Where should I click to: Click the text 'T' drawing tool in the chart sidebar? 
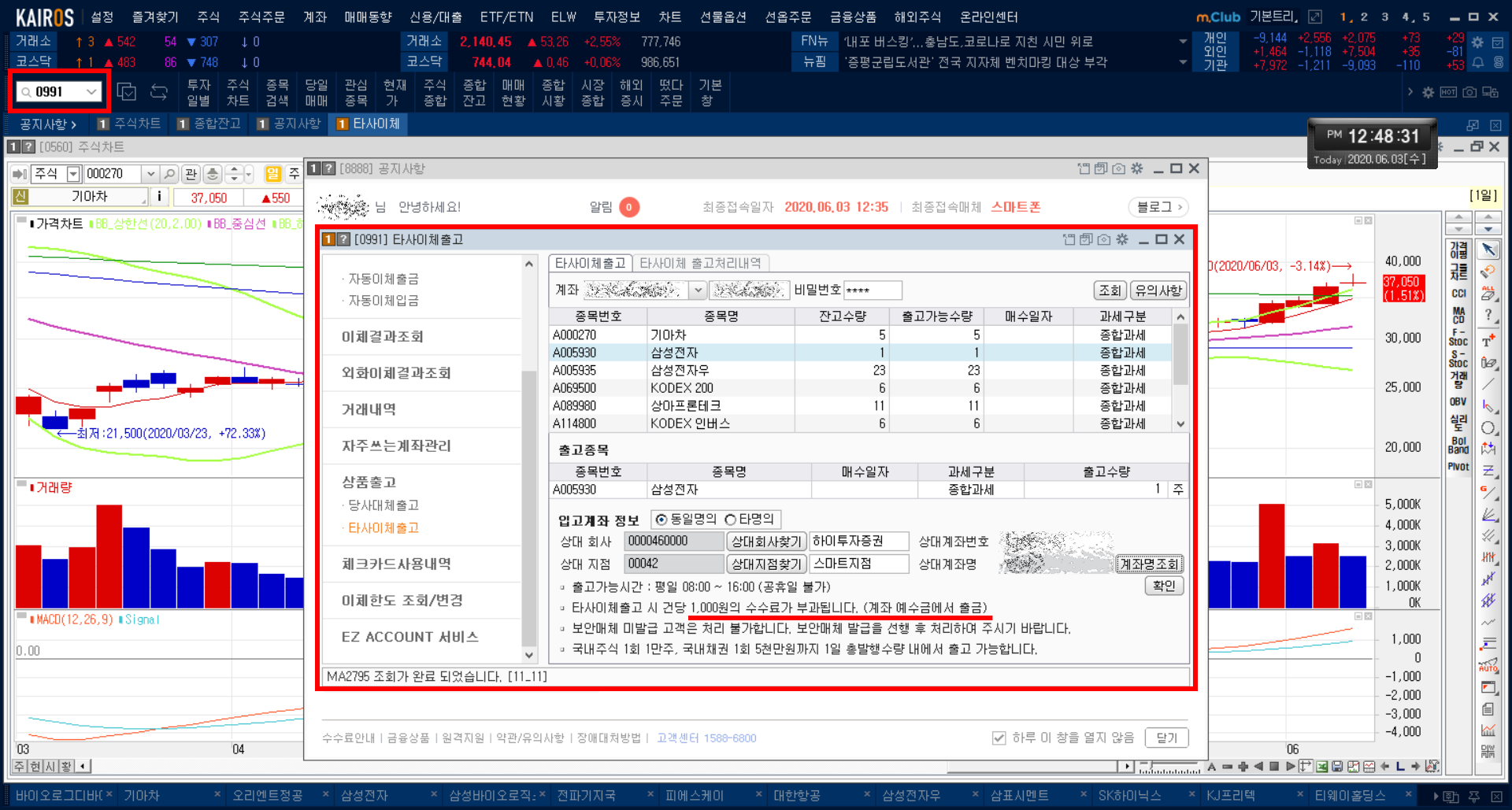coord(1488,341)
